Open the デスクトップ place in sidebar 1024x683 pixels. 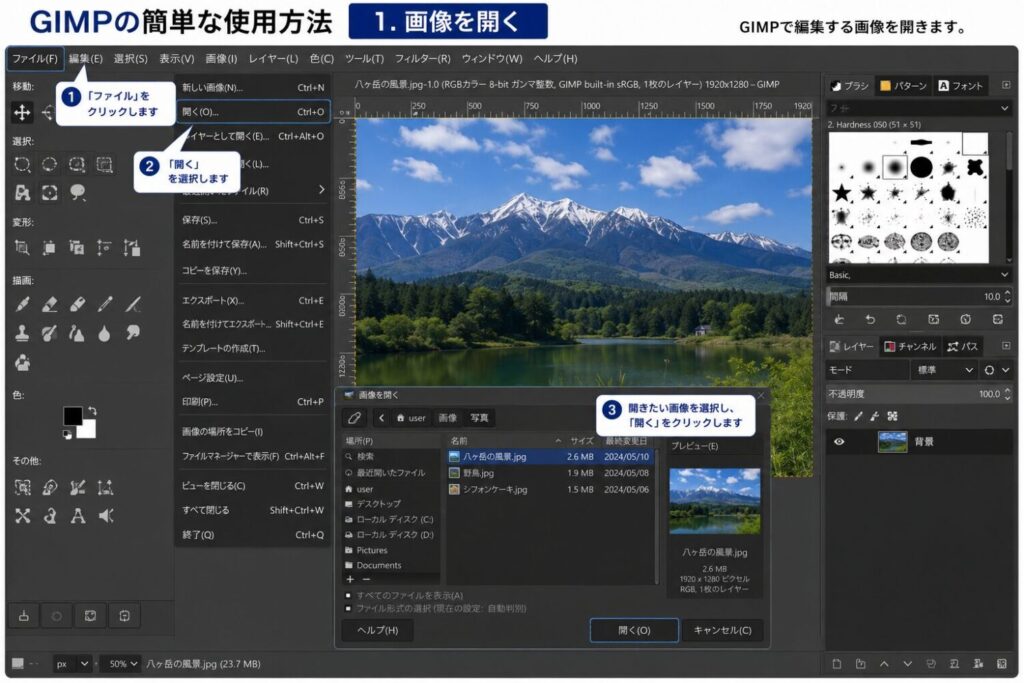(x=391, y=504)
